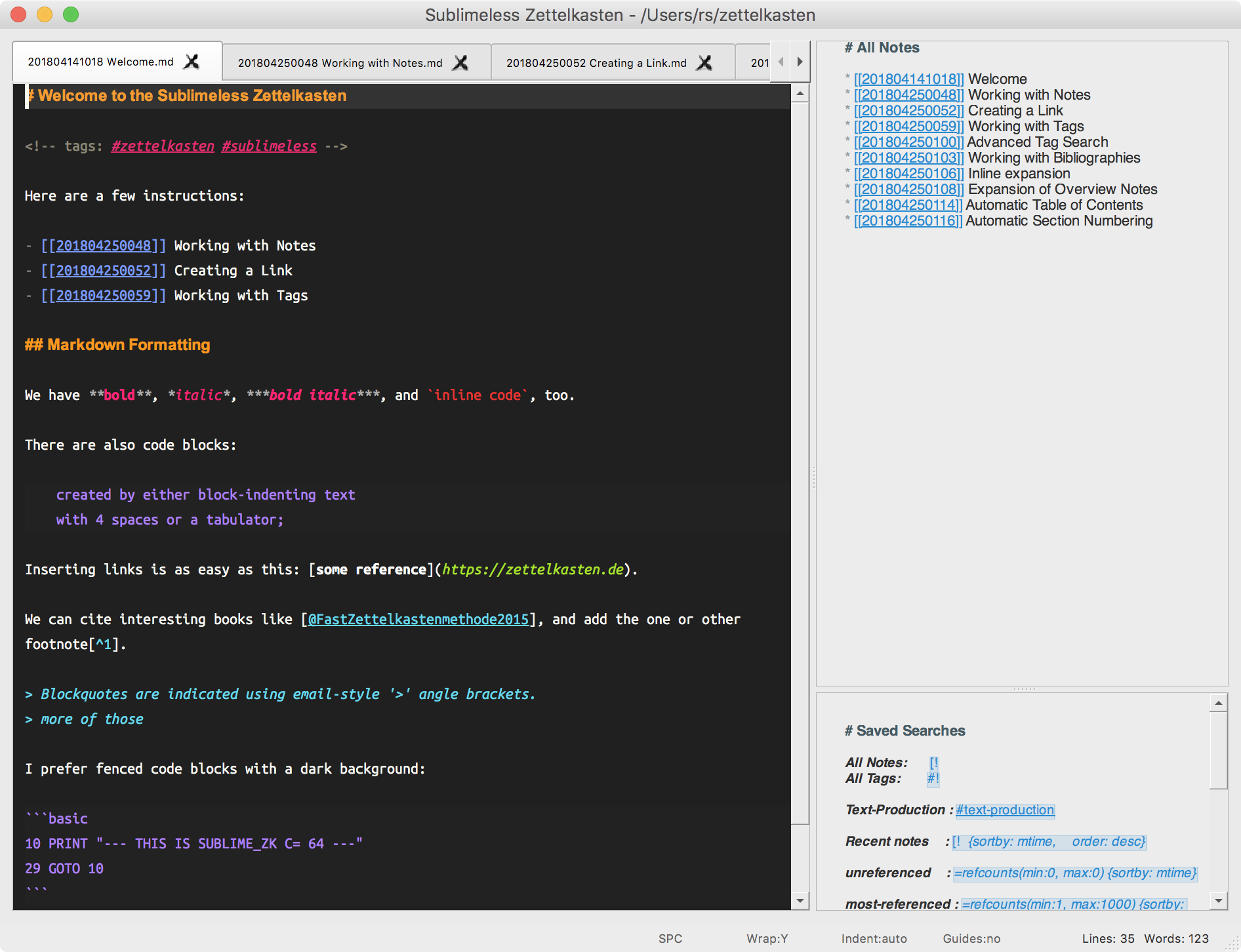Open Expansion of Overview Notes link
Image resolution: width=1241 pixels, height=952 pixels.
pyautogui.click(x=908, y=189)
